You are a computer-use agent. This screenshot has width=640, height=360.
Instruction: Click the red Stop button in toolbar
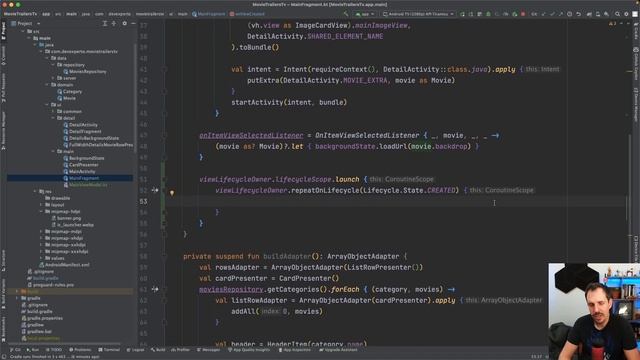point(523,14)
